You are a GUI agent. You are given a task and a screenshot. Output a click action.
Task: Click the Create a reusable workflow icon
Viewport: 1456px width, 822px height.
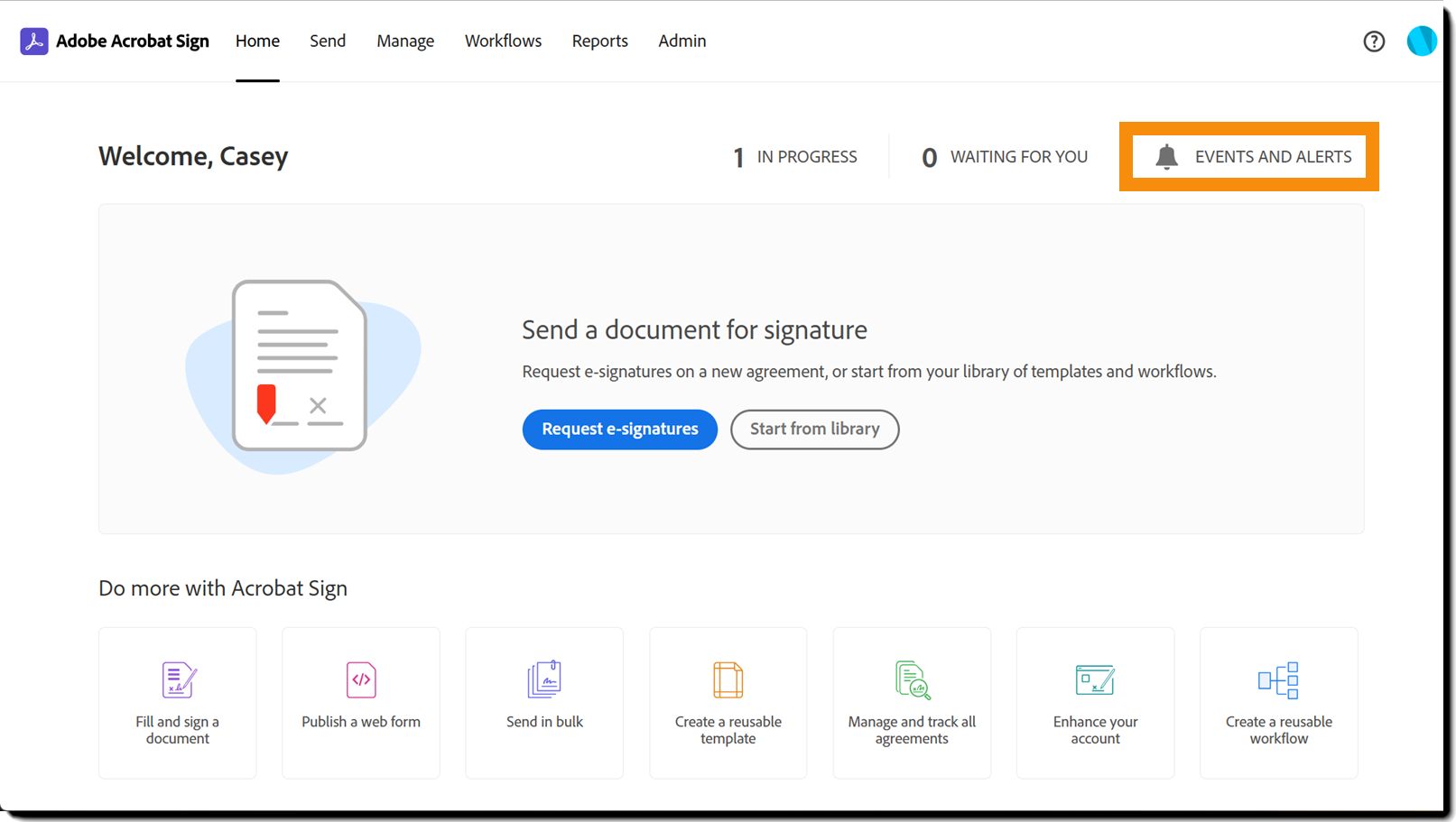pos(1278,680)
